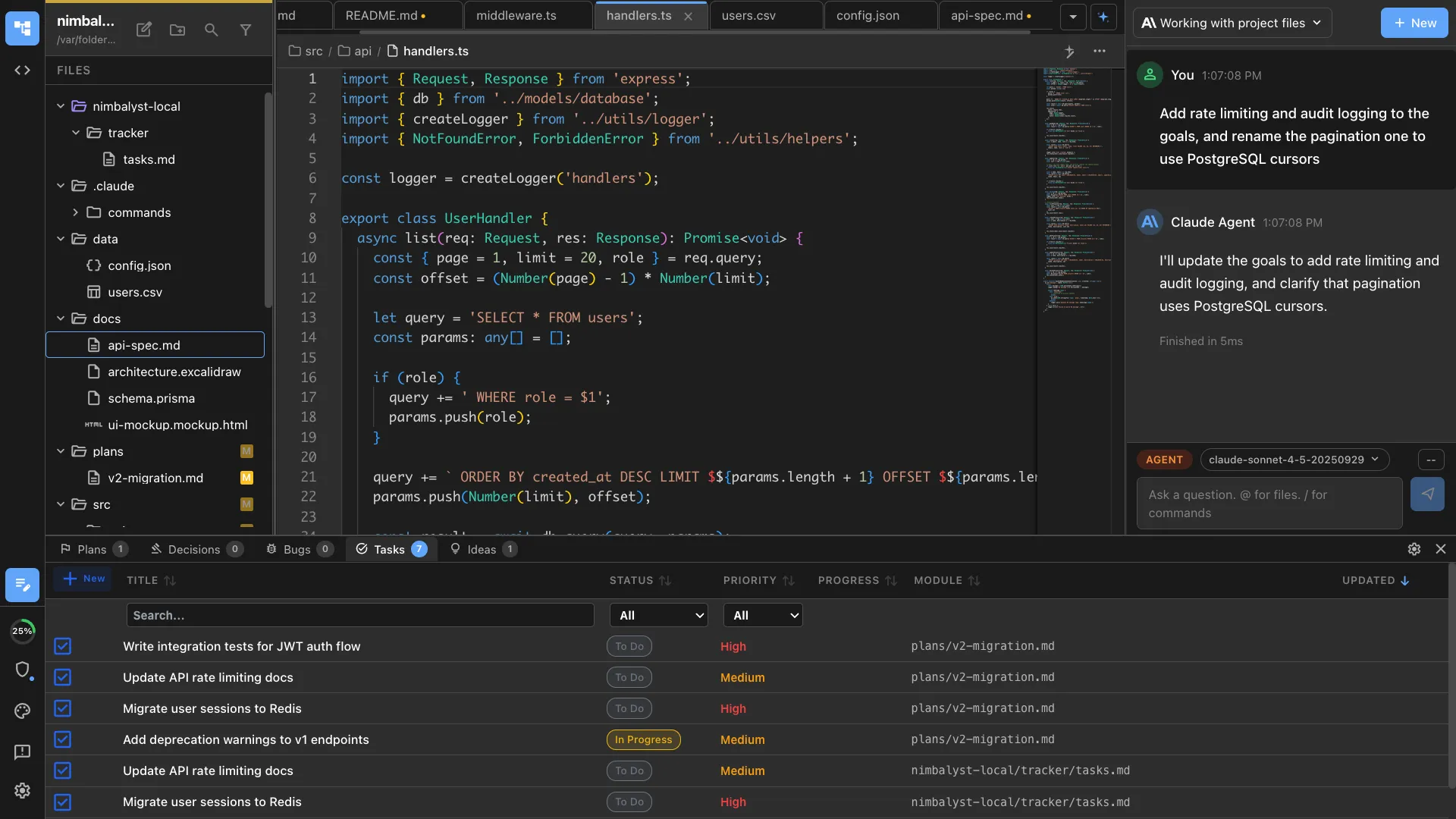This screenshot has width=1456, height=819.
Task: Collapse the docs folder in the file tree
Action: [x=61, y=318]
